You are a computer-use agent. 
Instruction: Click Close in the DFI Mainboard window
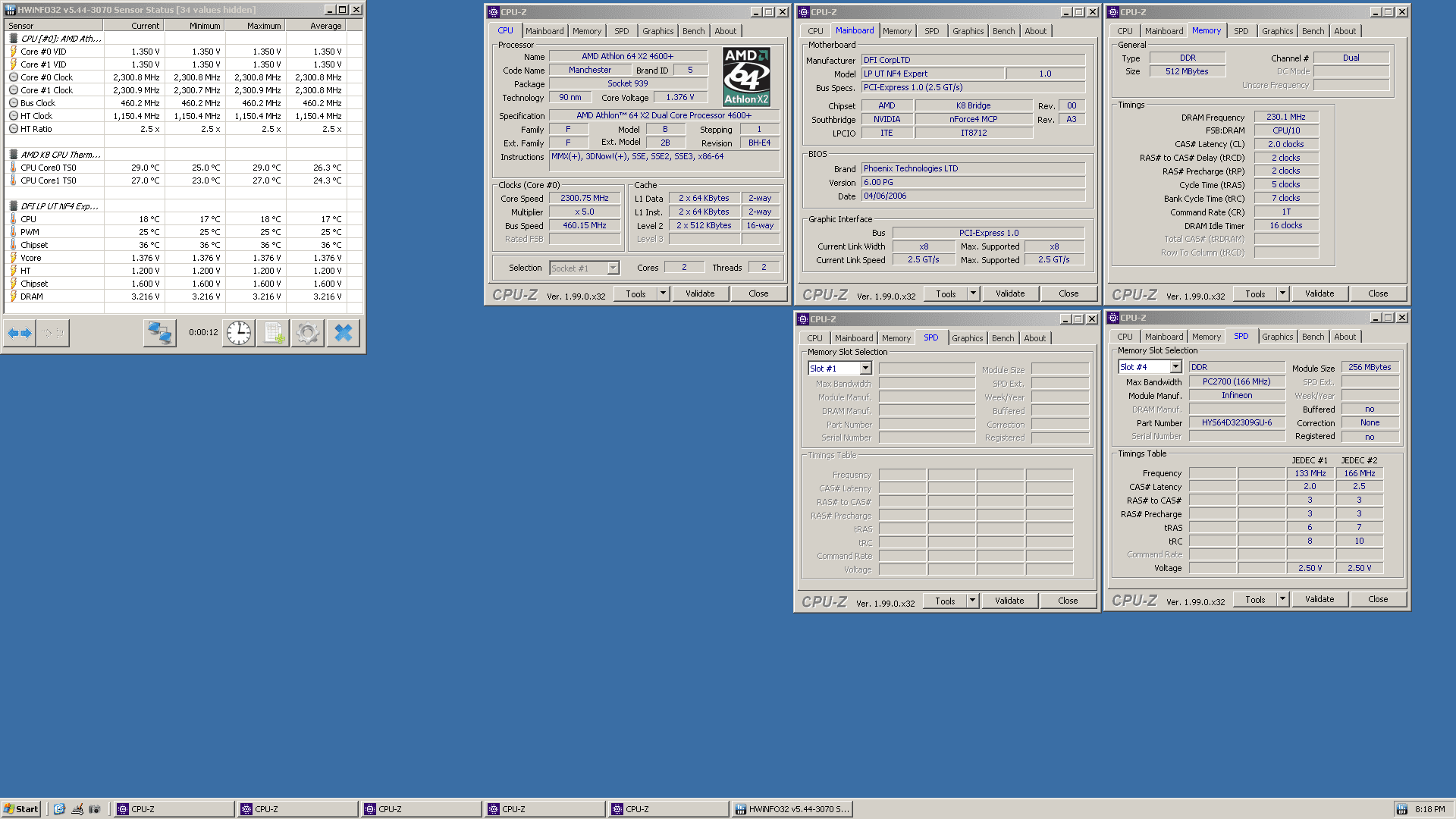(1068, 293)
